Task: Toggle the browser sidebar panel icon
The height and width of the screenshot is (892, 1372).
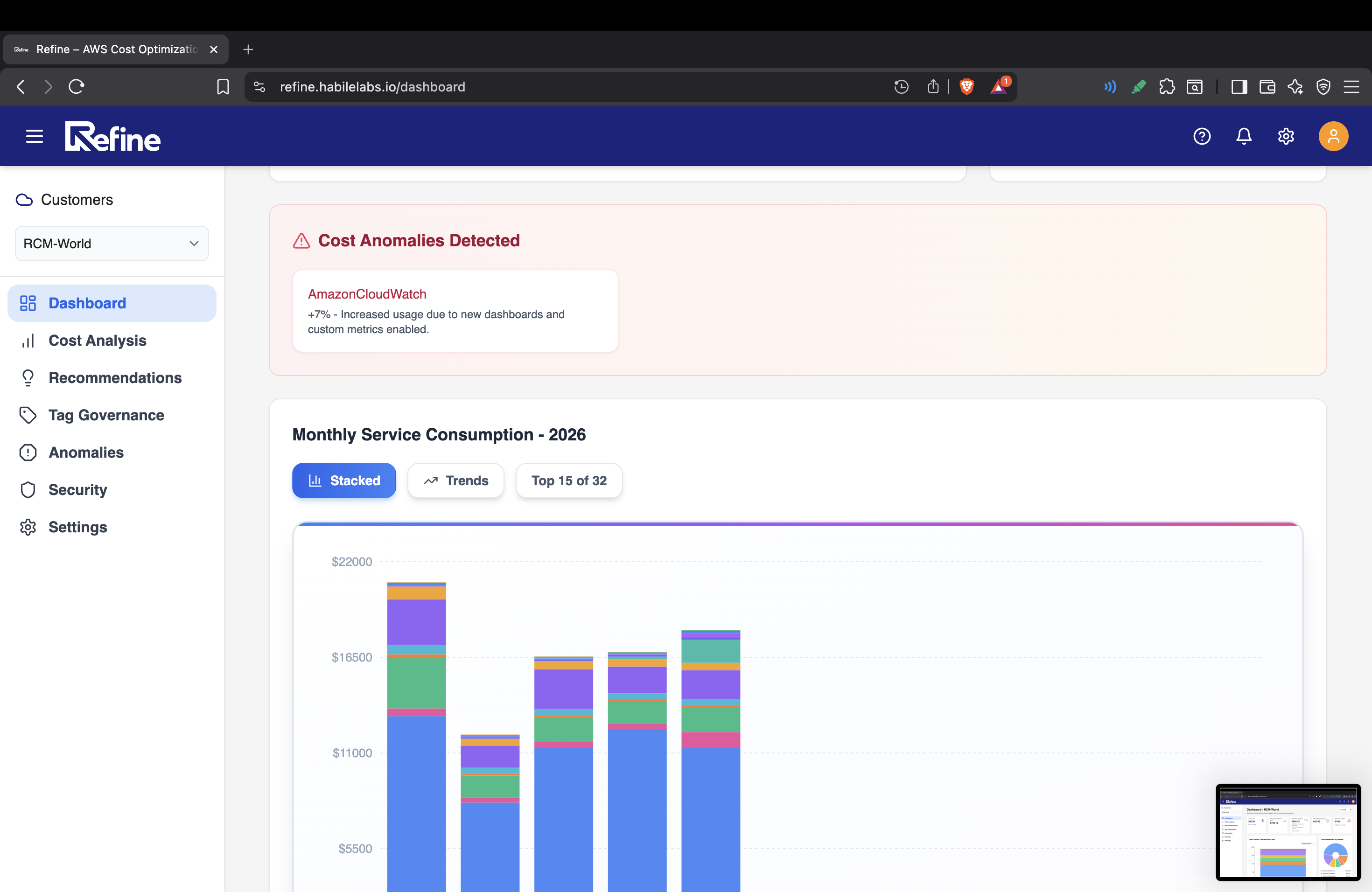Action: click(1239, 87)
